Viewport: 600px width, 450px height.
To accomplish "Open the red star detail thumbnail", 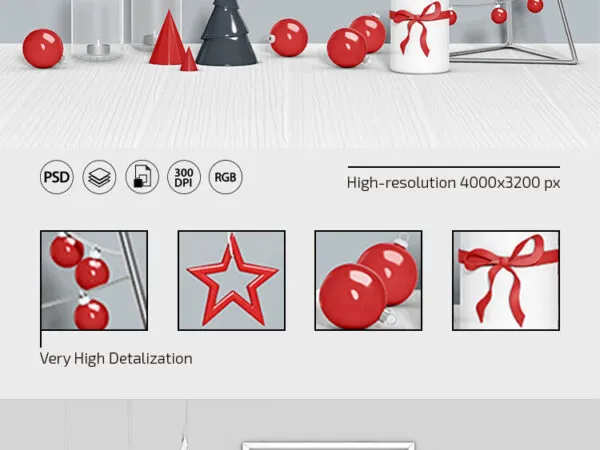I will pyautogui.click(x=232, y=280).
